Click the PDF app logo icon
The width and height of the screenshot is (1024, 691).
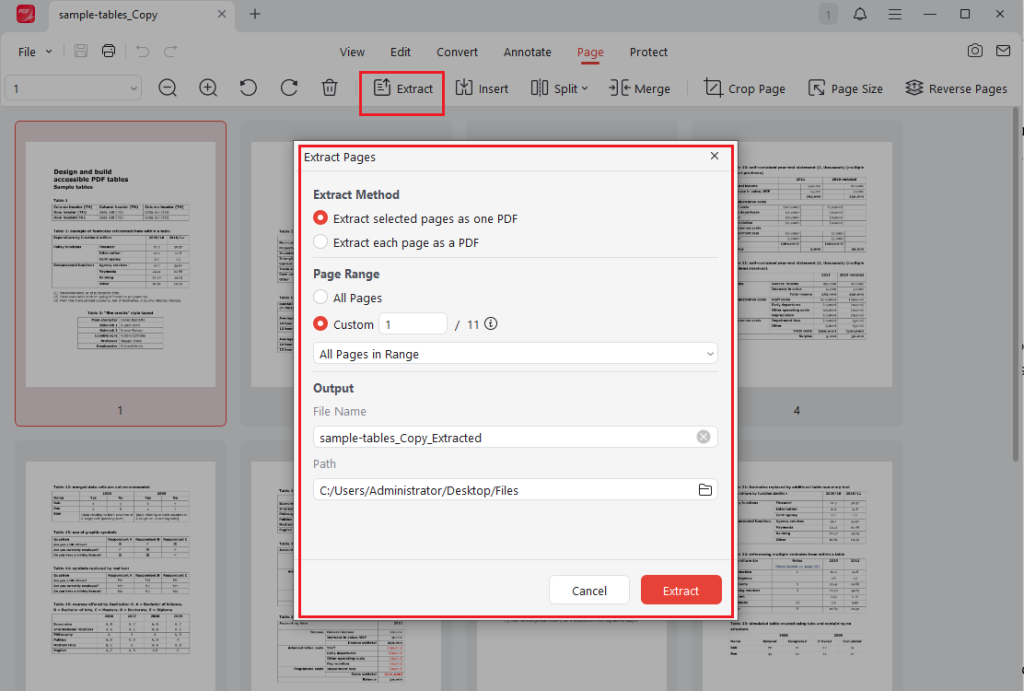pos(25,14)
